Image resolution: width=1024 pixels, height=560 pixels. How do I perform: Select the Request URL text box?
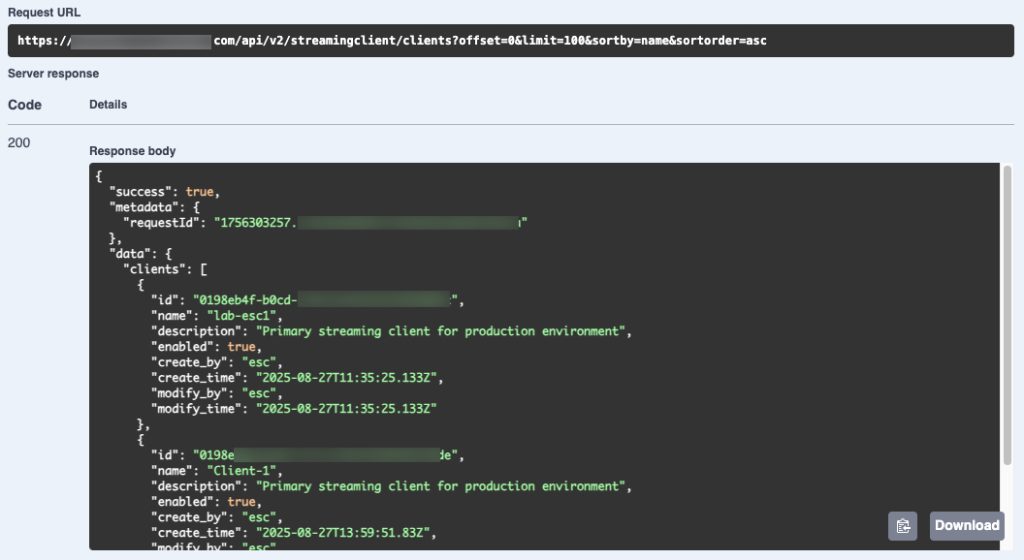[x=511, y=40]
